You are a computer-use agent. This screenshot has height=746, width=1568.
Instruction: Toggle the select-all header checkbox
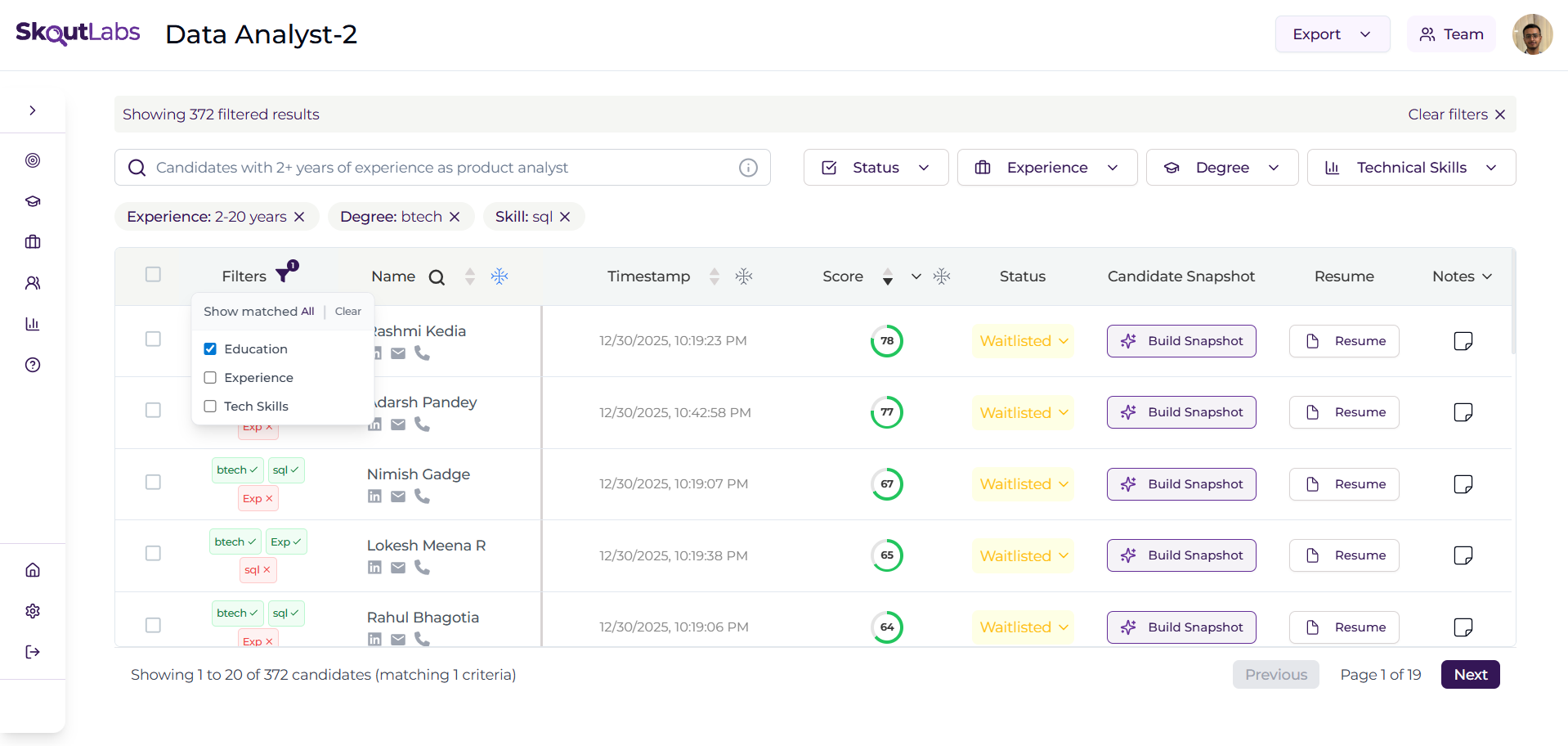tap(153, 274)
